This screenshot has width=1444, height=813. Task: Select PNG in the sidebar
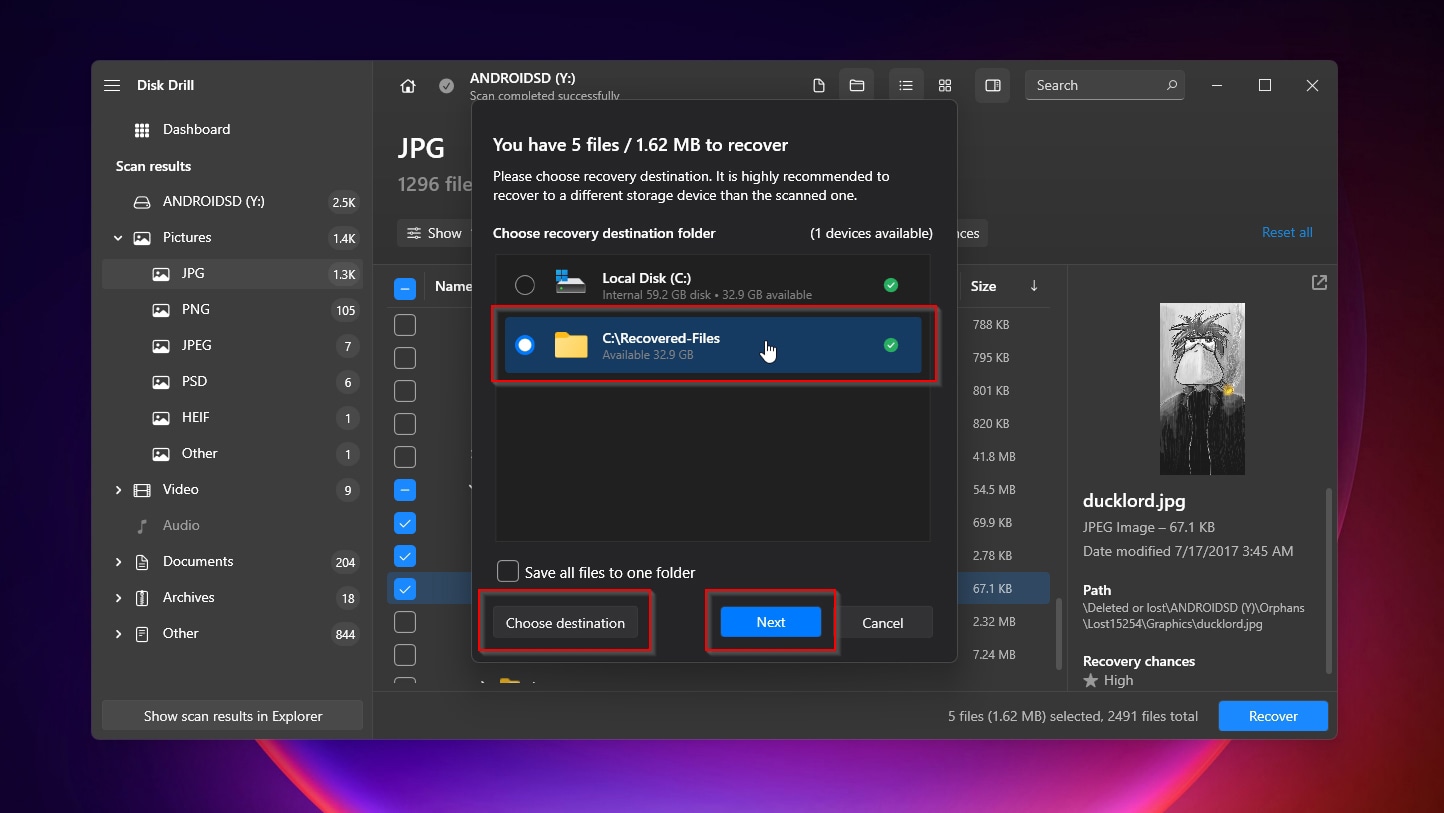(x=230, y=310)
